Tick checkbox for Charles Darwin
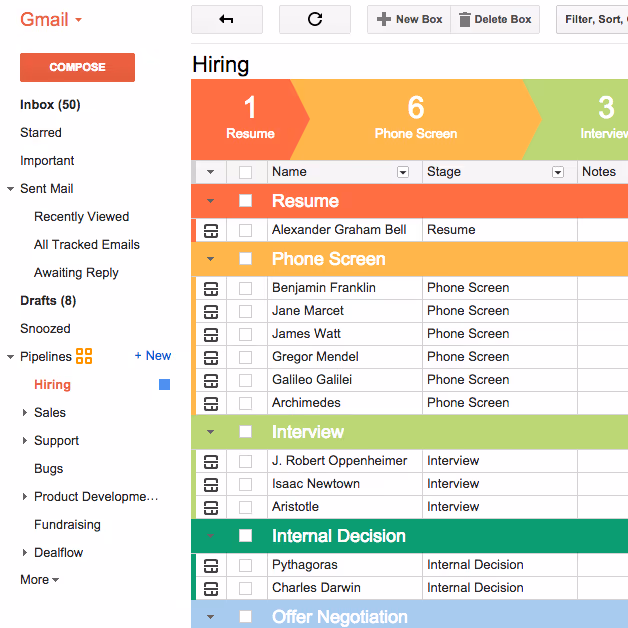 pos(246,588)
